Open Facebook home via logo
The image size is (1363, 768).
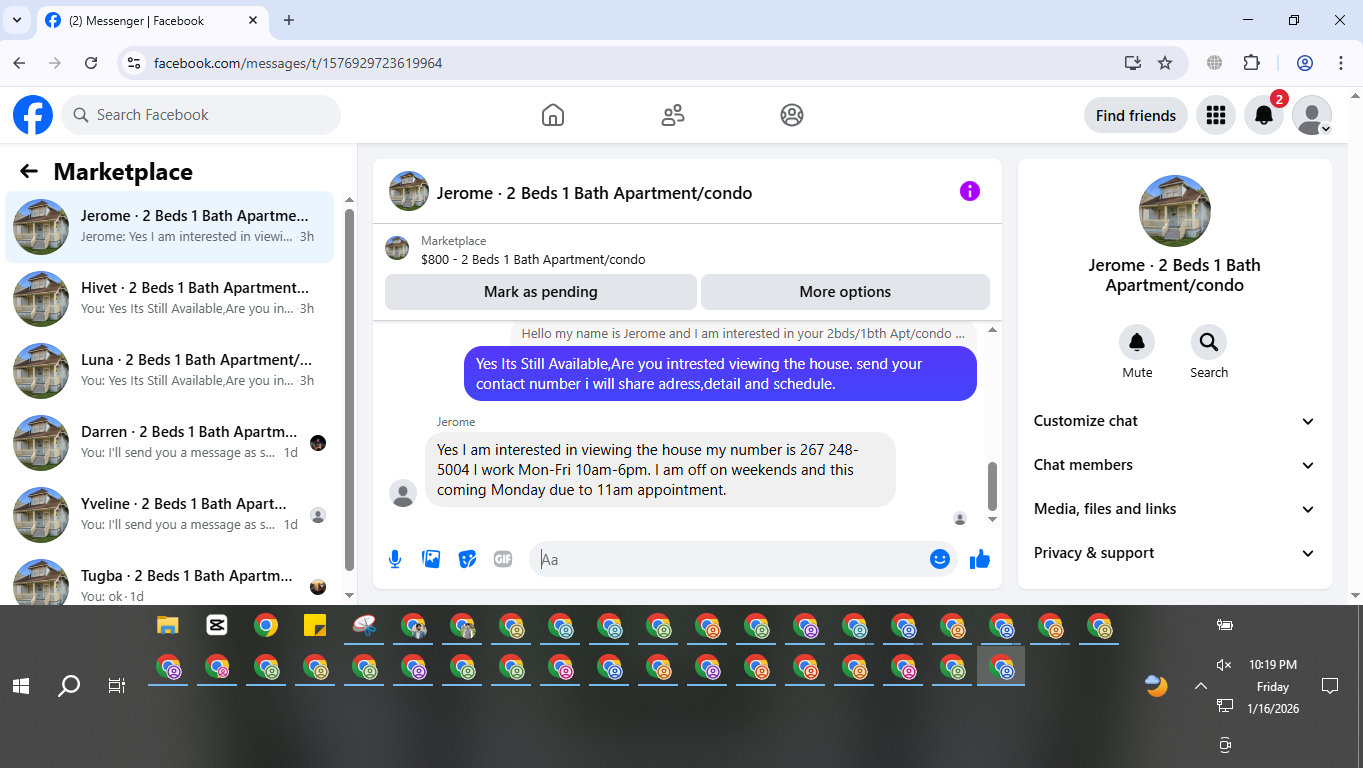(x=33, y=115)
